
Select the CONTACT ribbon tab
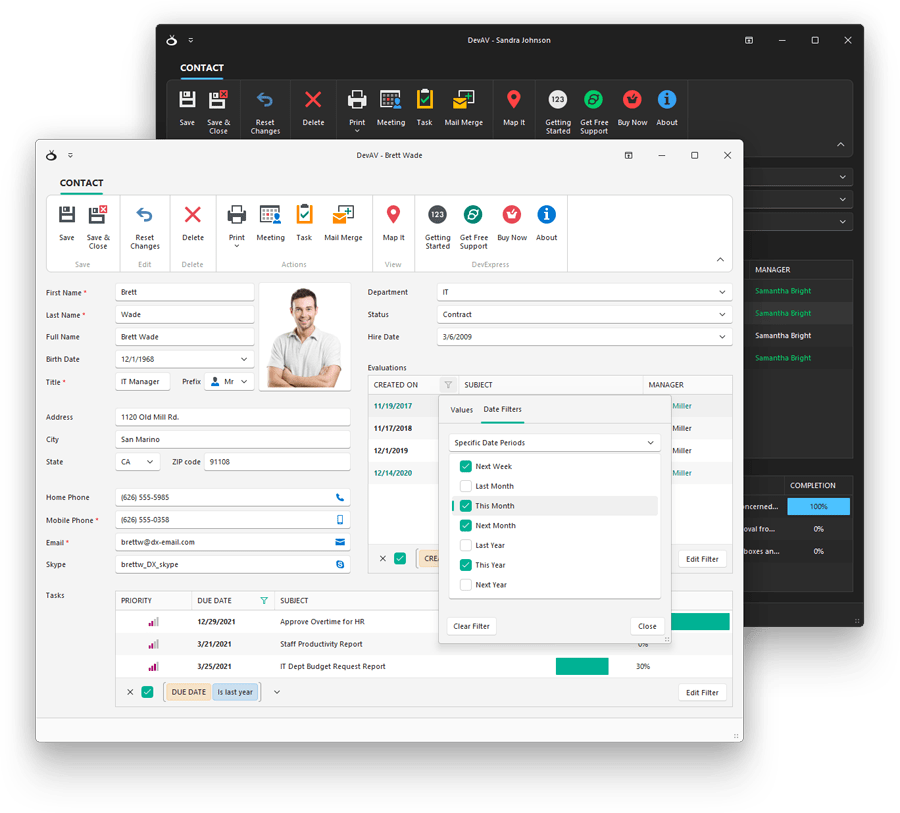click(x=81, y=183)
